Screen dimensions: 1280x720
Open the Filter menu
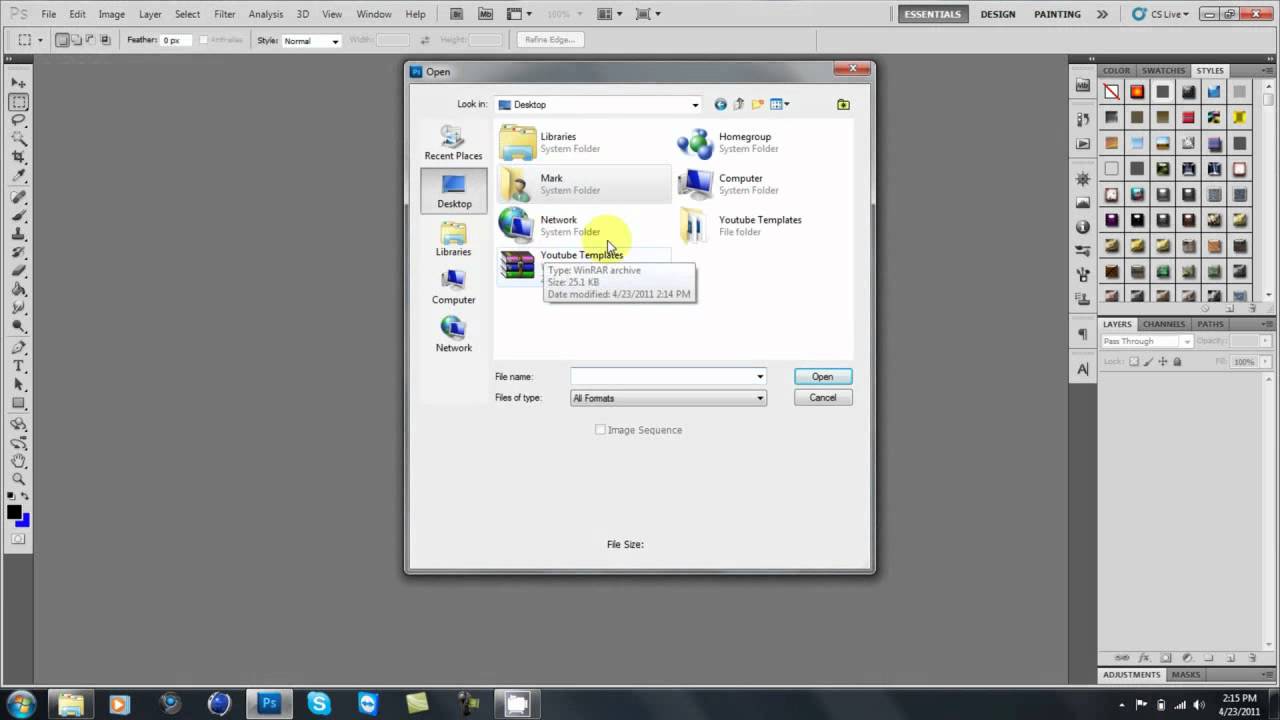pos(225,14)
